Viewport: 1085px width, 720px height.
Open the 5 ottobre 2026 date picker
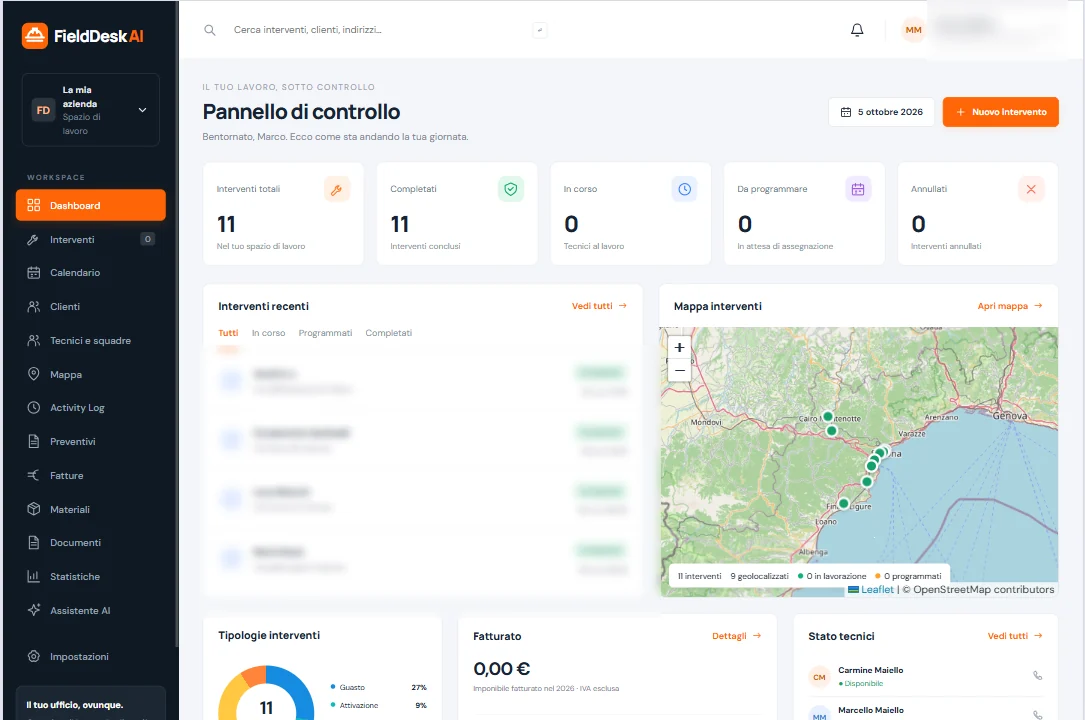[x=882, y=112]
